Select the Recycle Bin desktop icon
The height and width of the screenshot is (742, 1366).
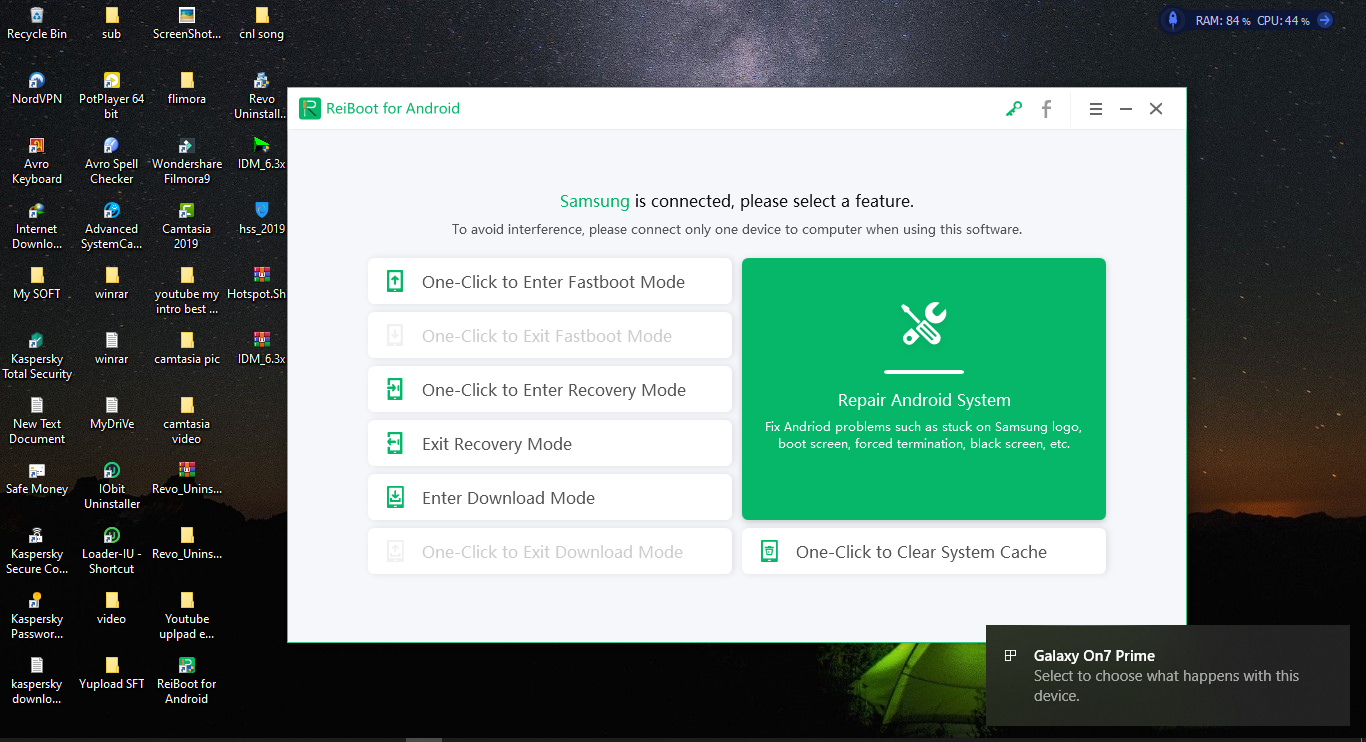(37, 24)
